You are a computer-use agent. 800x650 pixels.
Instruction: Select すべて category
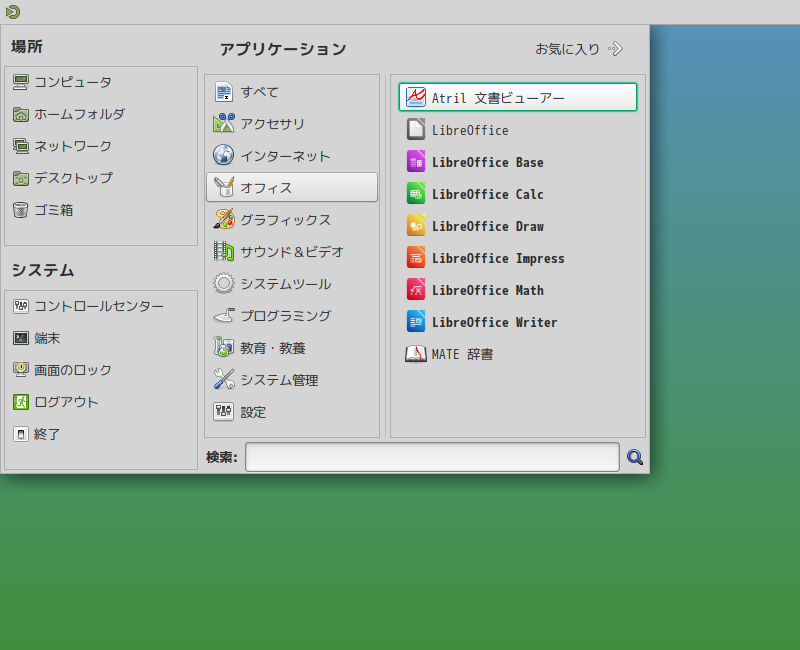coord(292,92)
